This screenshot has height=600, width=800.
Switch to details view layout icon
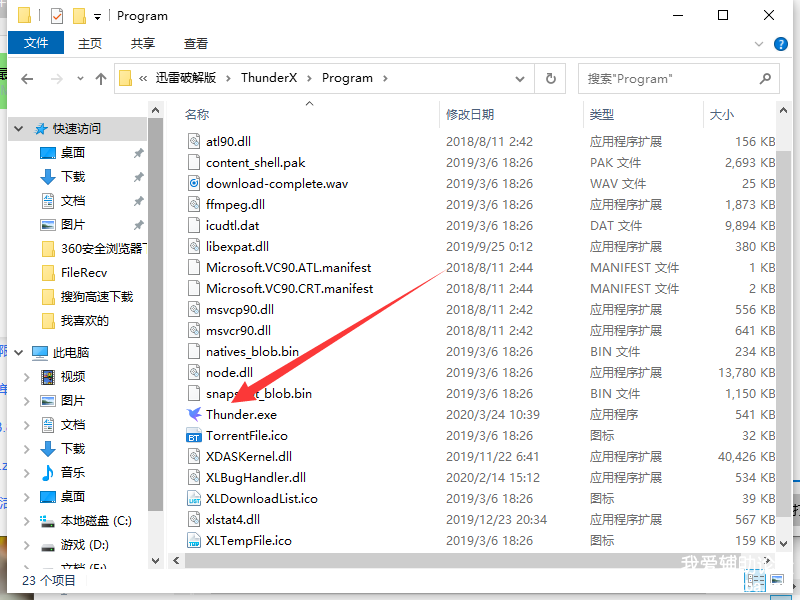pos(756,581)
